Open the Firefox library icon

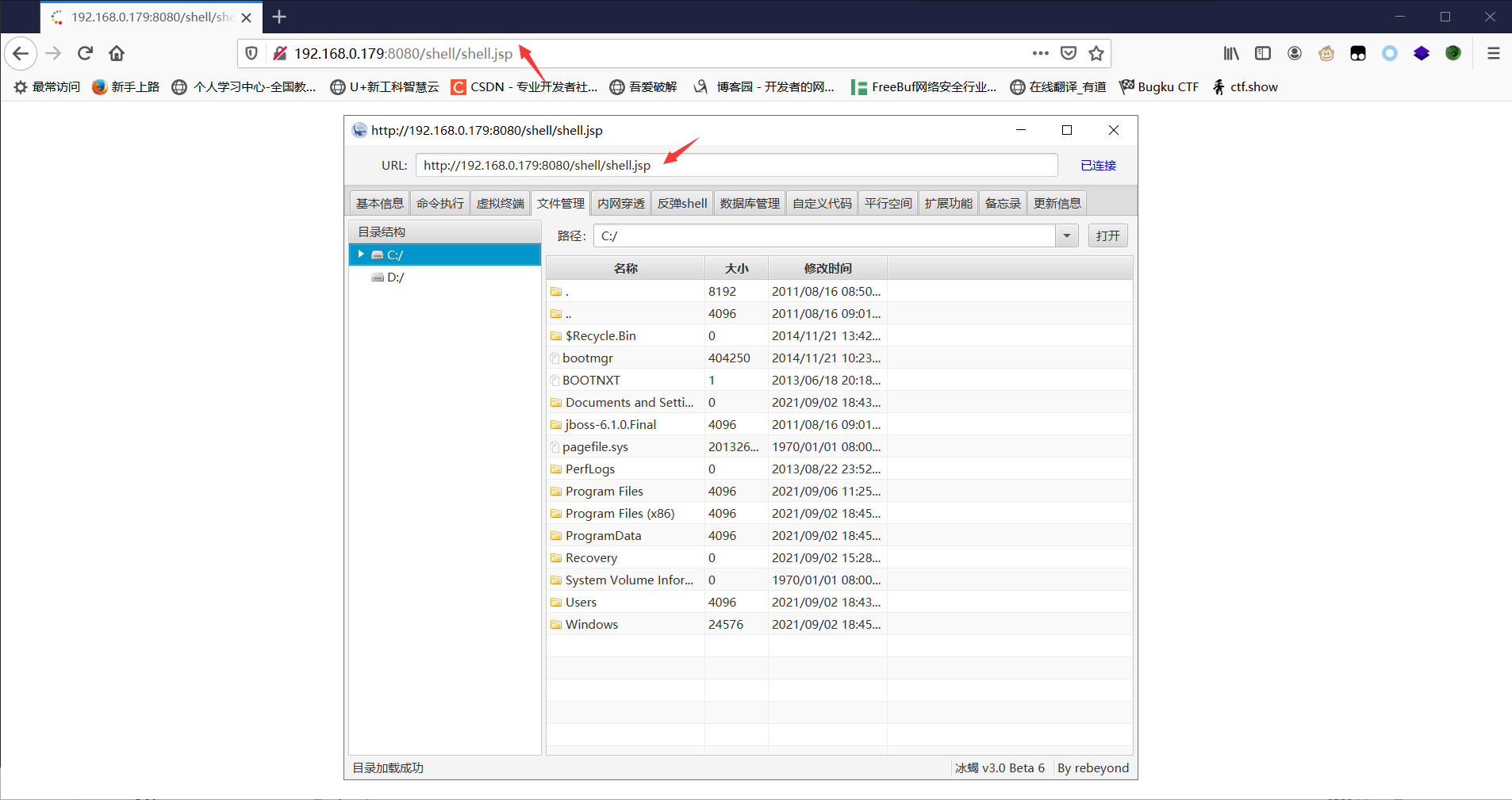[x=1231, y=53]
